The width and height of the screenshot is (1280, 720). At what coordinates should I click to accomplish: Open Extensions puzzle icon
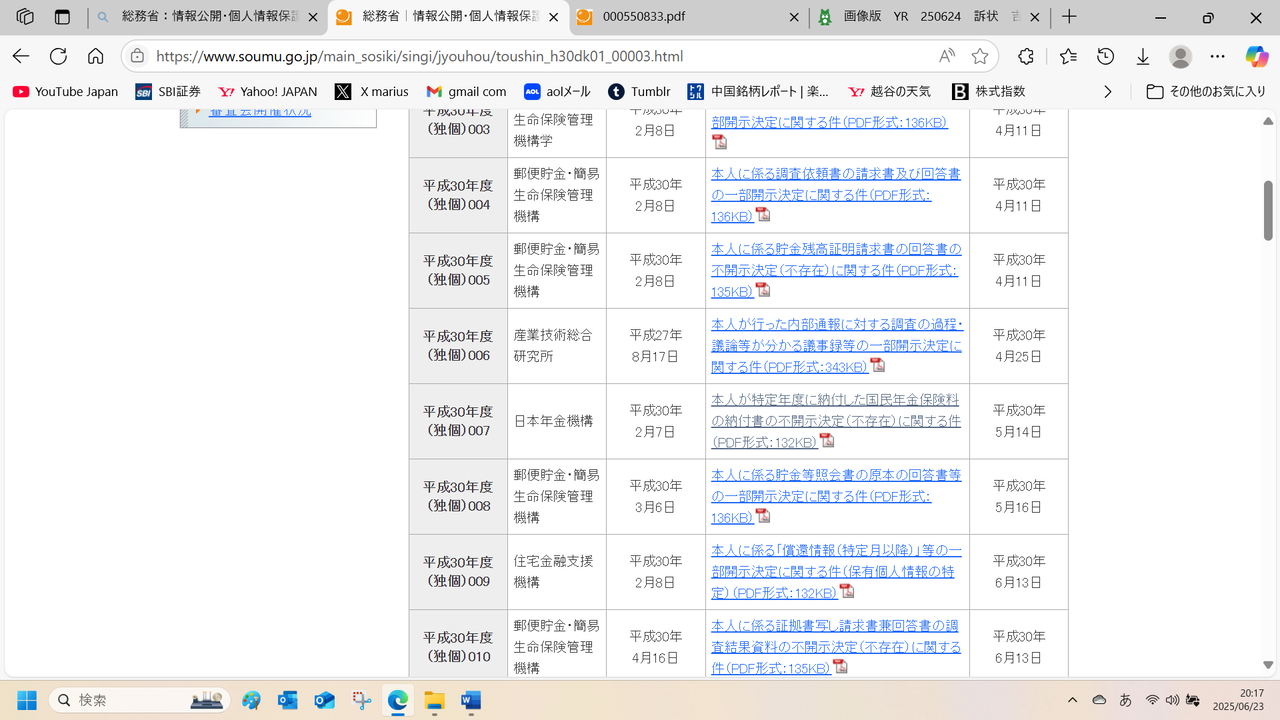[x=1026, y=57]
